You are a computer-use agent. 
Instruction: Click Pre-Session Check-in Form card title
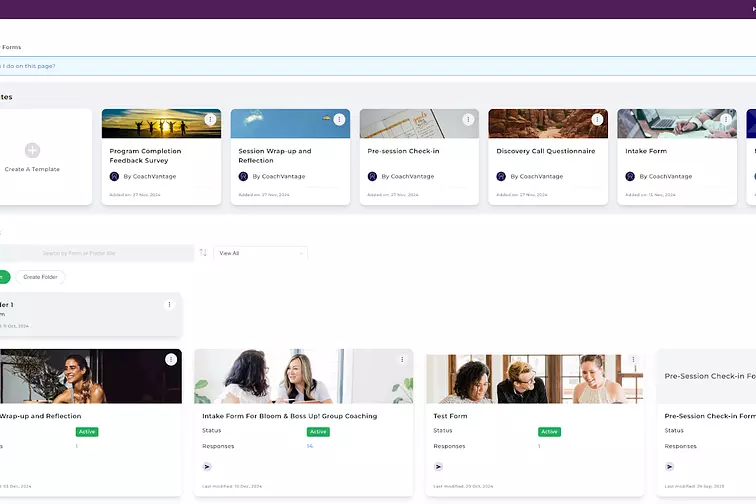[x=710, y=416]
